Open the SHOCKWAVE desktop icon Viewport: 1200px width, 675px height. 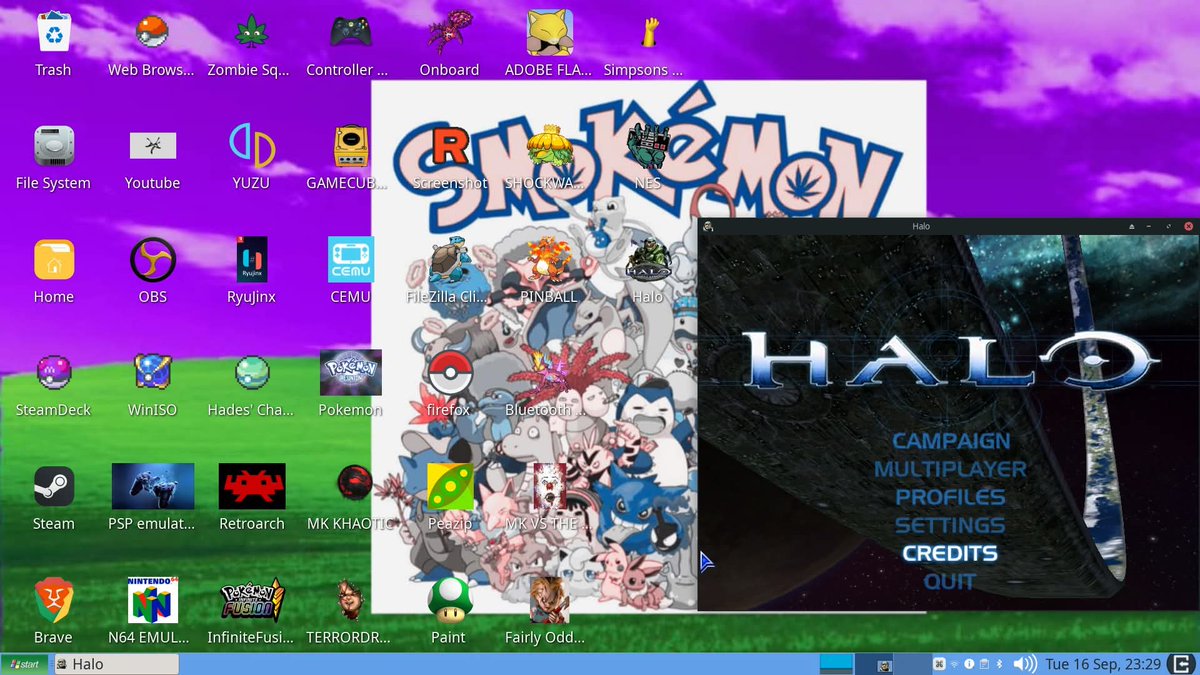tap(548, 146)
